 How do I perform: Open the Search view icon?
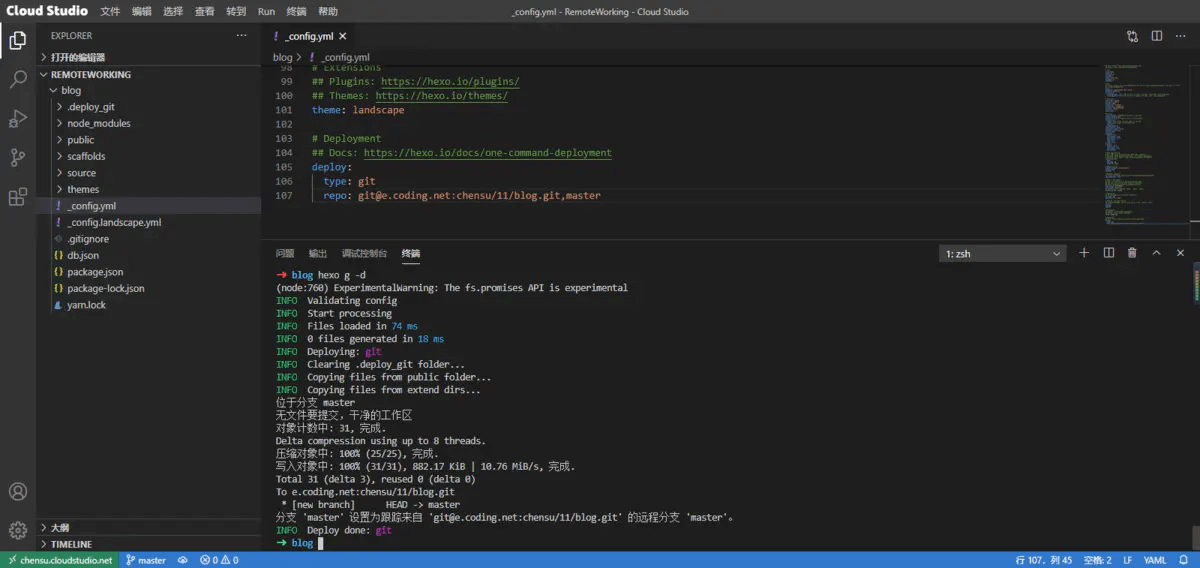point(18,79)
